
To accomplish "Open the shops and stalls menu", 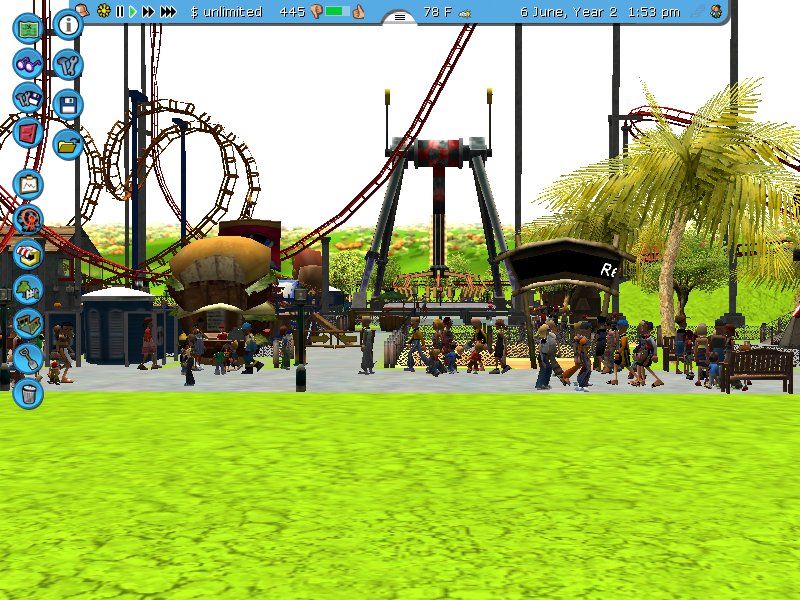I will [28, 255].
